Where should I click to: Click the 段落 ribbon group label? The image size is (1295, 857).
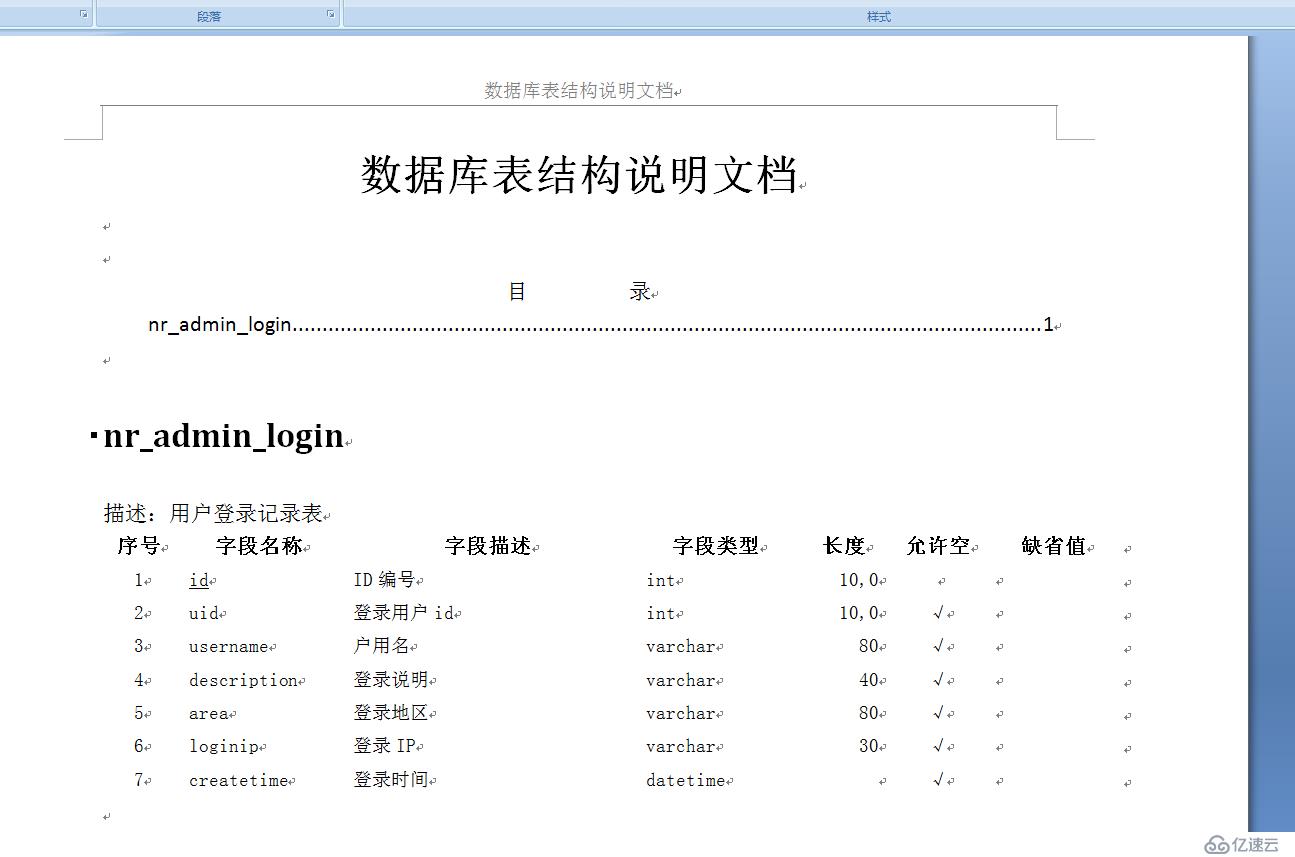[x=209, y=16]
